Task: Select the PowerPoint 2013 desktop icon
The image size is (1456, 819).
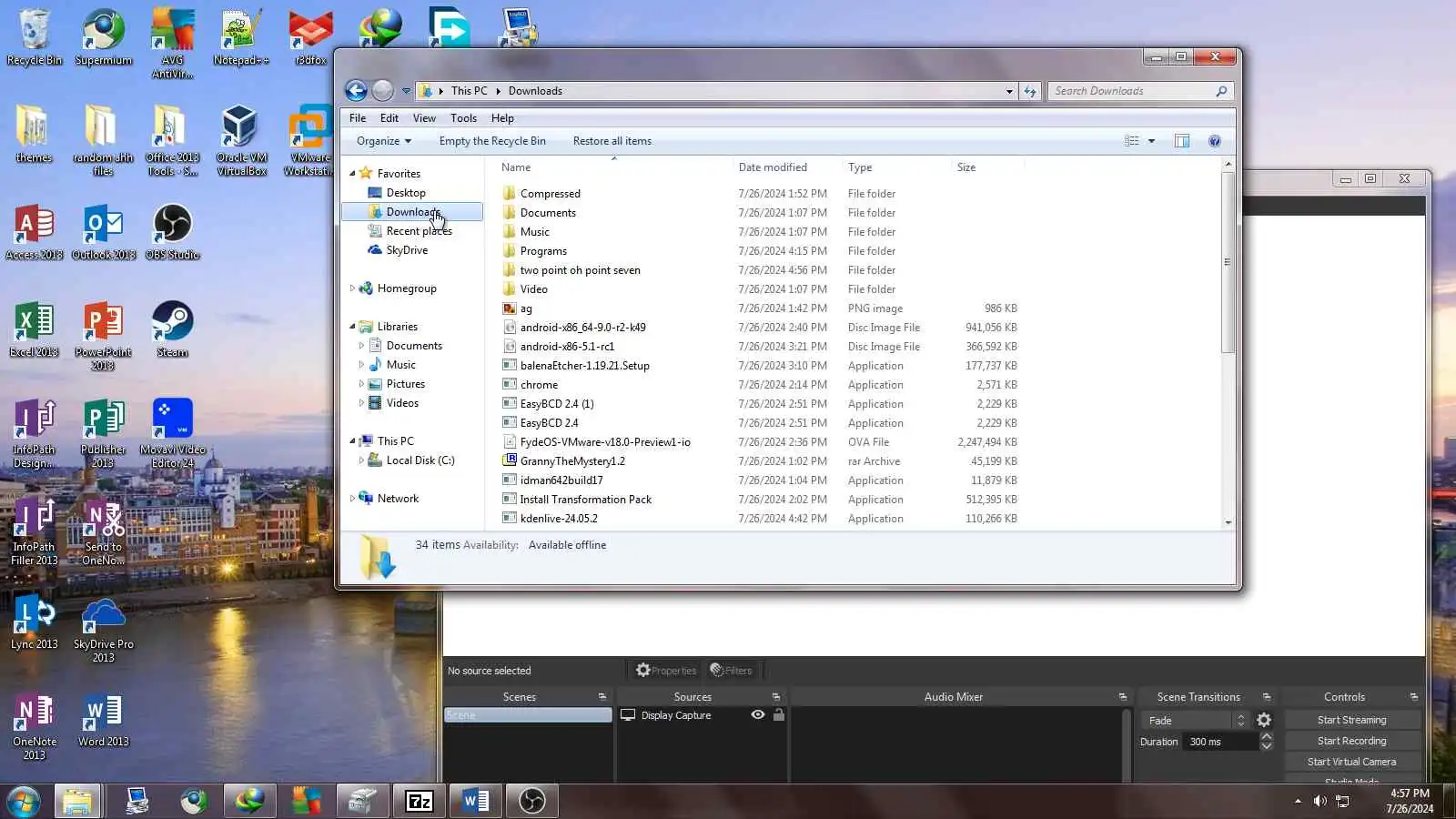Action: click(104, 336)
